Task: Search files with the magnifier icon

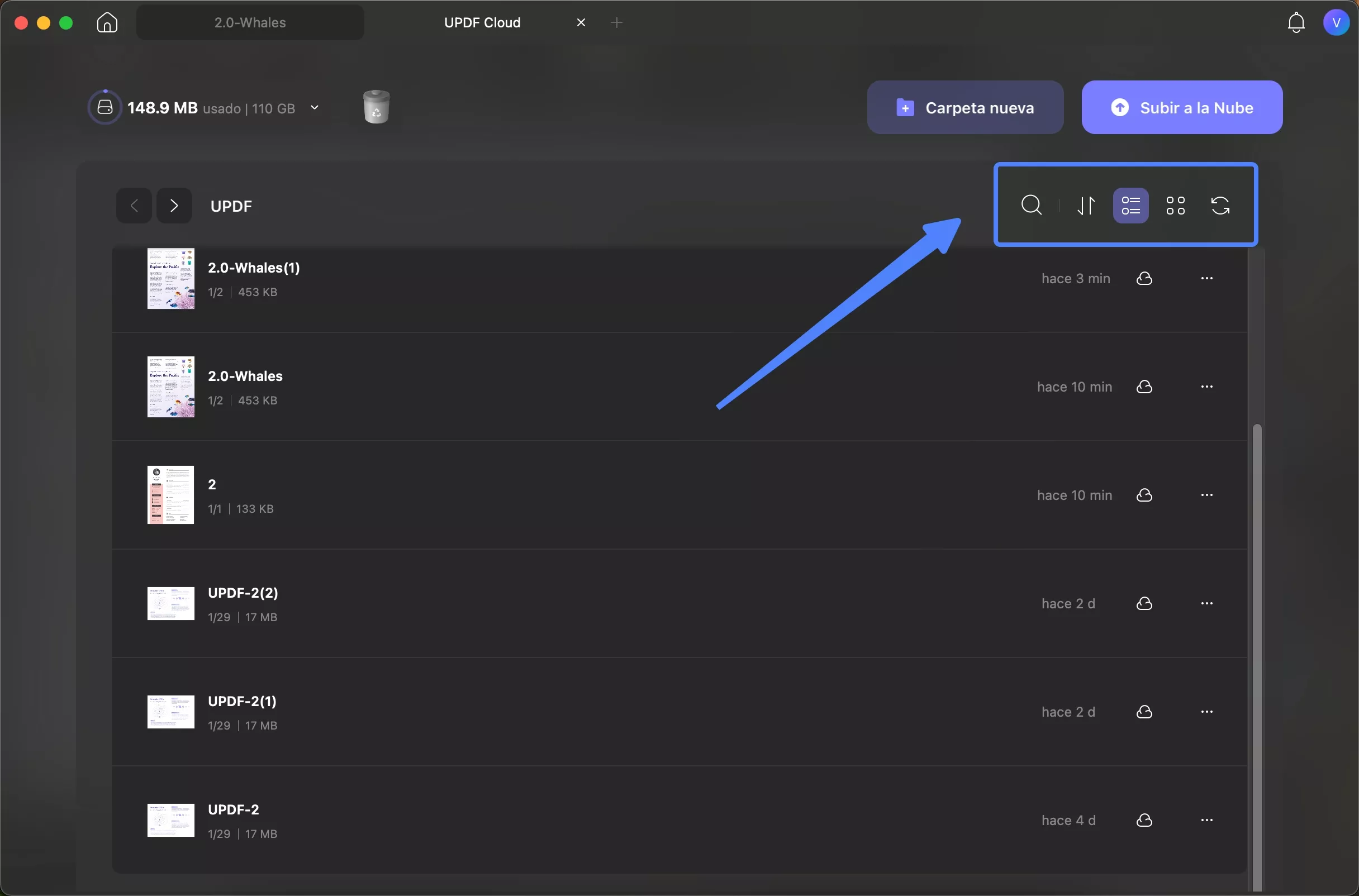Action: click(x=1032, y=205)
